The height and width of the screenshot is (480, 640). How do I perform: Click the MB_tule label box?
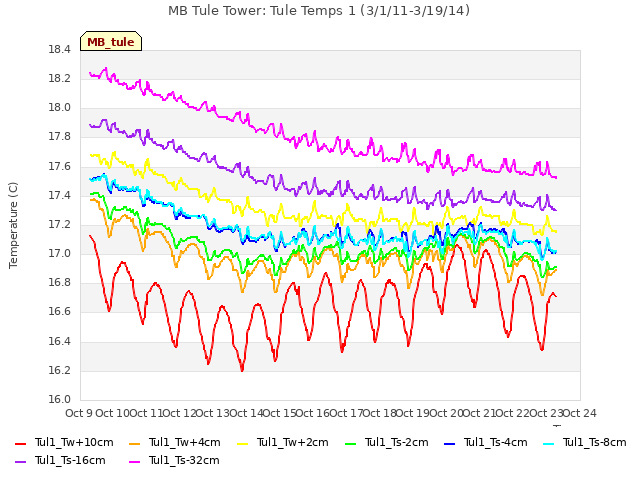pos(111,41)
